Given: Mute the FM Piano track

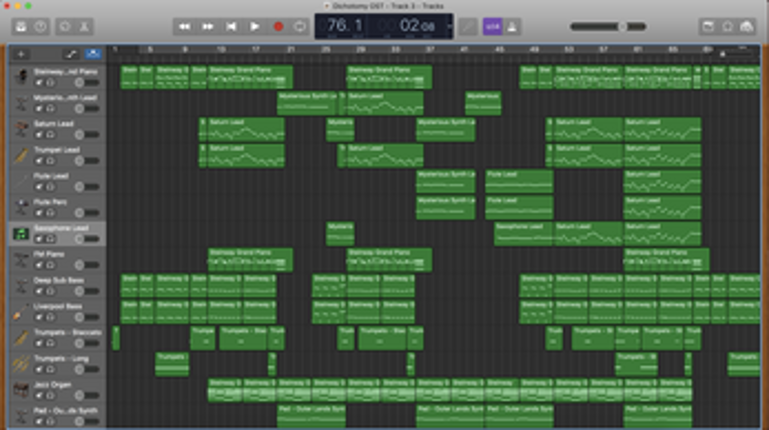Looking at the screenshot, I should (39, 265).
